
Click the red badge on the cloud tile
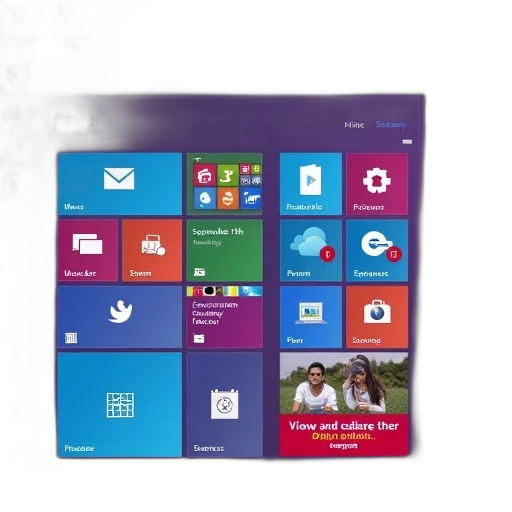pos(328,254)
